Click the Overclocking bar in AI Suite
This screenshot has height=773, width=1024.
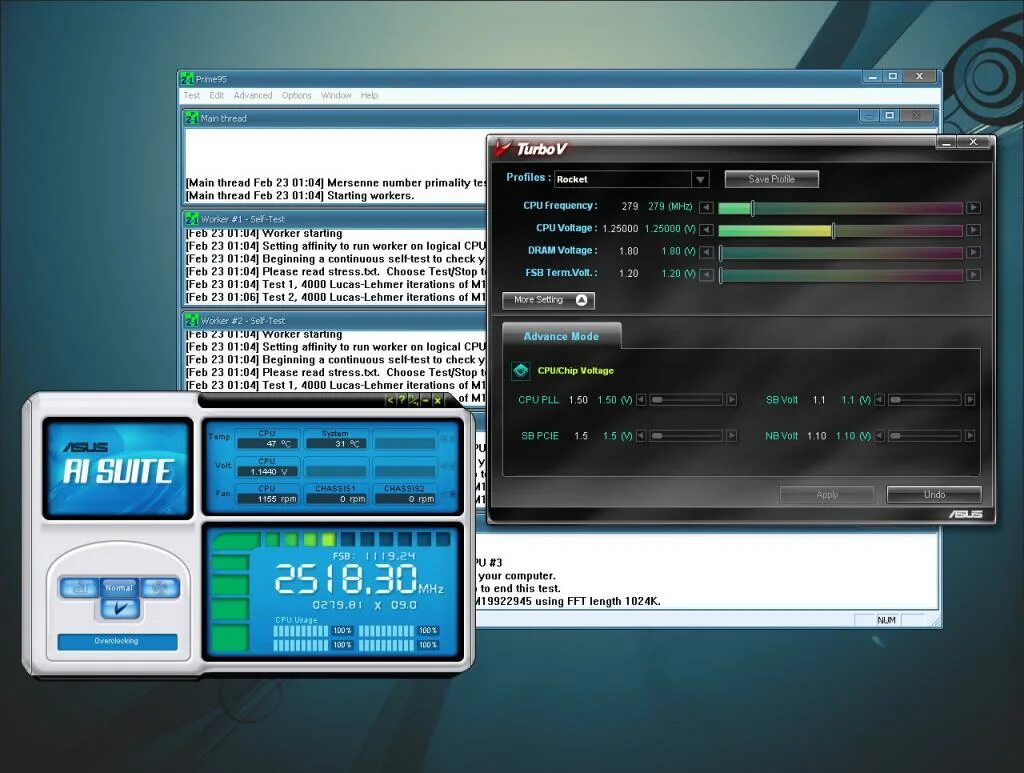(x=118, y=641)
